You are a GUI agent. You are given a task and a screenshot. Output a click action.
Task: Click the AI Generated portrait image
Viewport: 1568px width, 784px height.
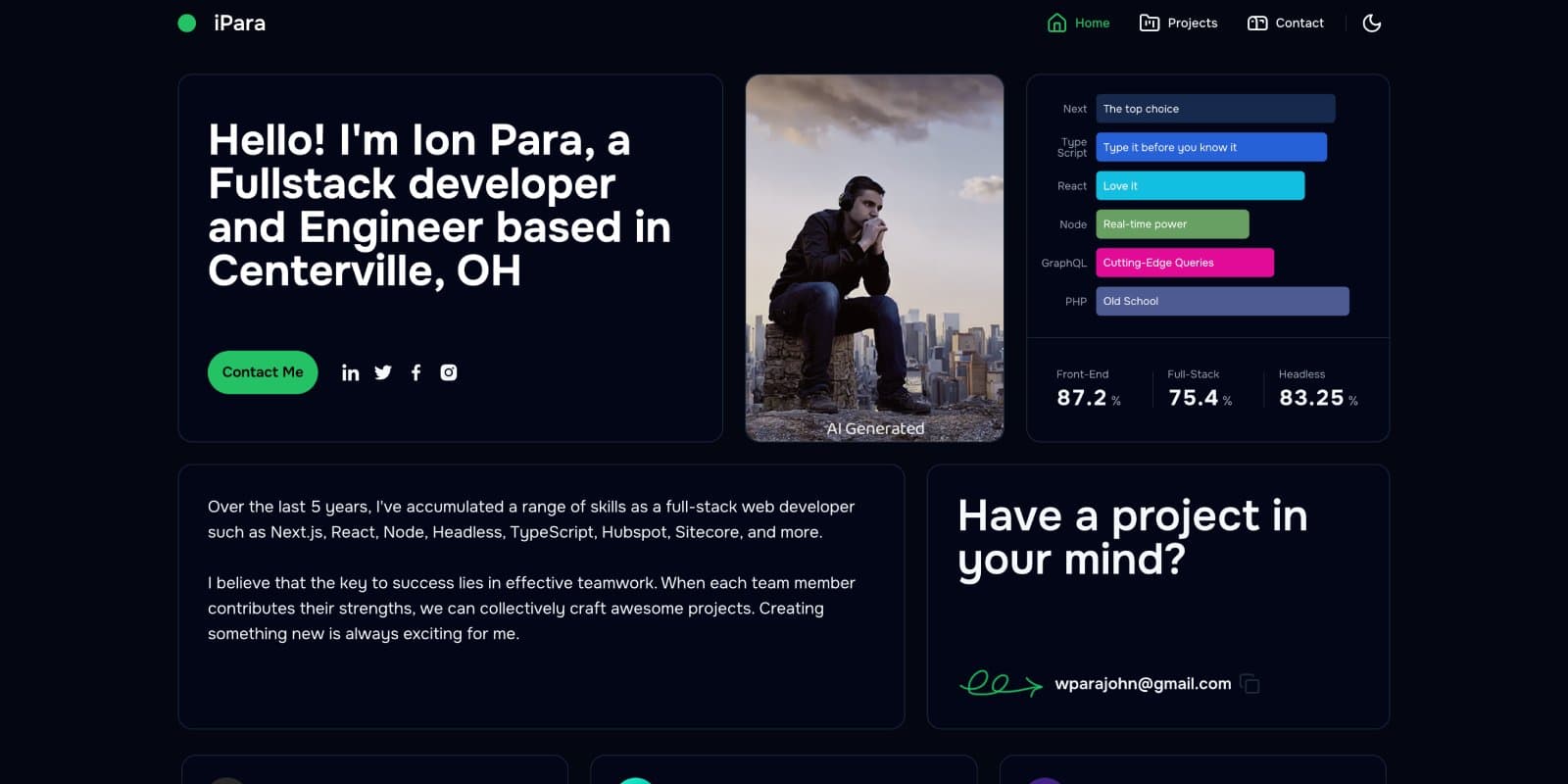[874, 258]
